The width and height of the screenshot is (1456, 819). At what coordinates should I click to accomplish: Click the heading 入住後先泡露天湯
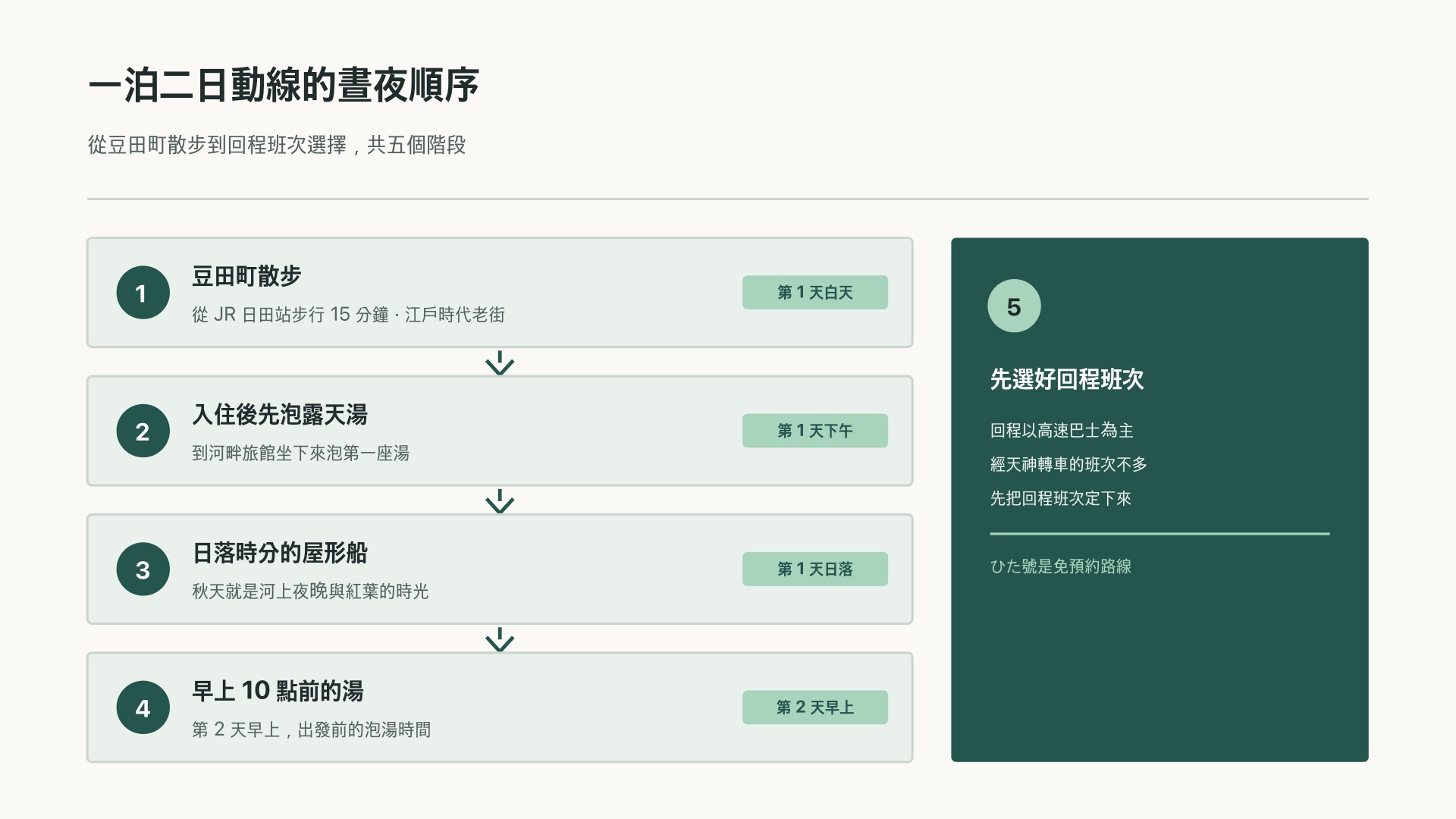tap(280, 414)
